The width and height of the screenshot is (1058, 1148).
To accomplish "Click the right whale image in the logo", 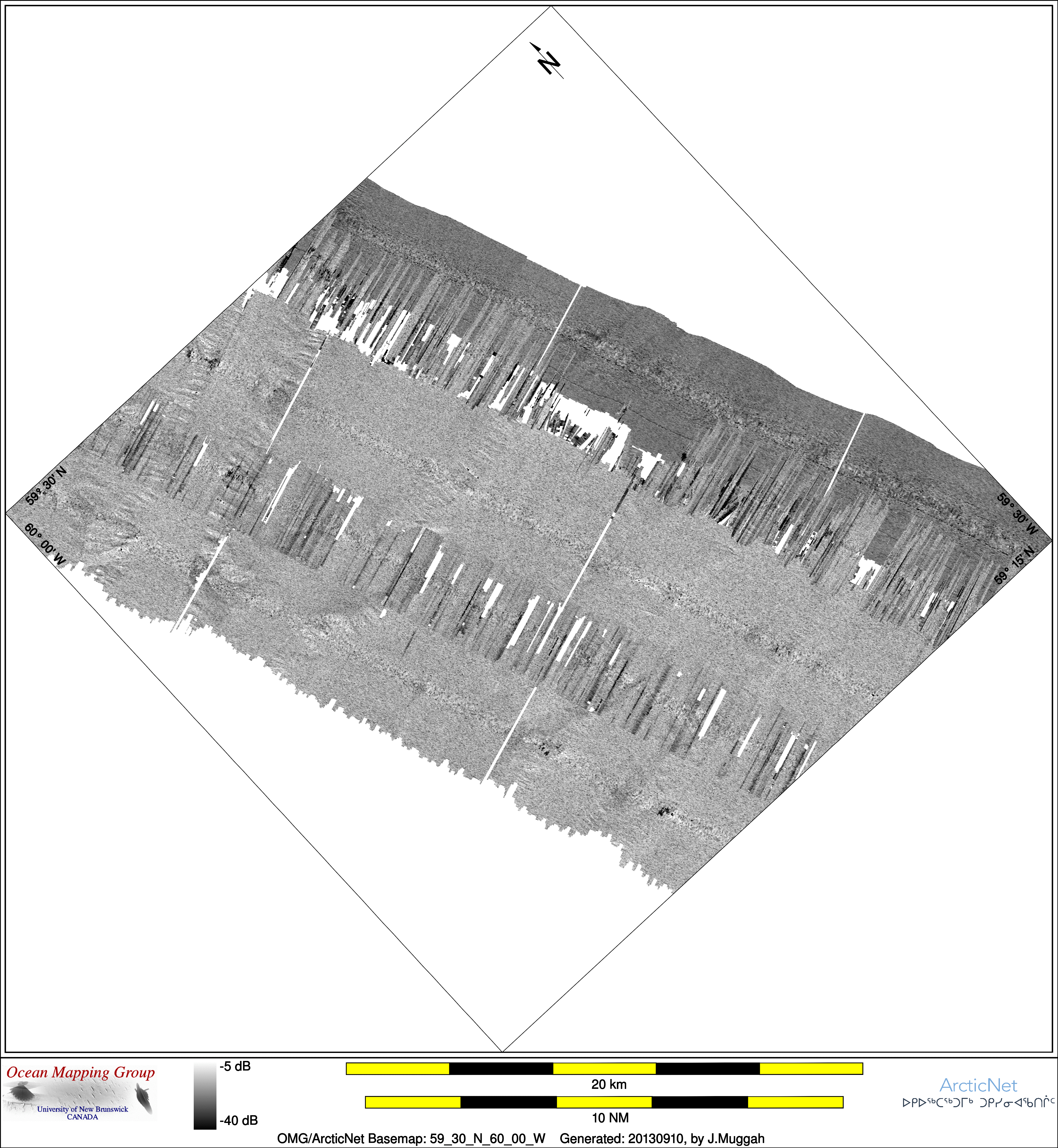I will (143, 1098).
